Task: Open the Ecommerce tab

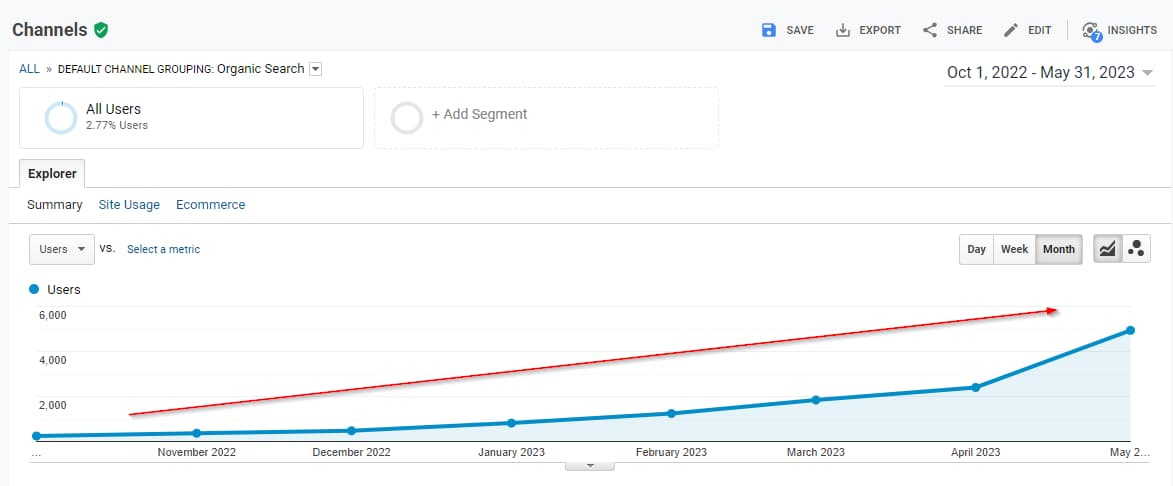Action: pos(210,204)
